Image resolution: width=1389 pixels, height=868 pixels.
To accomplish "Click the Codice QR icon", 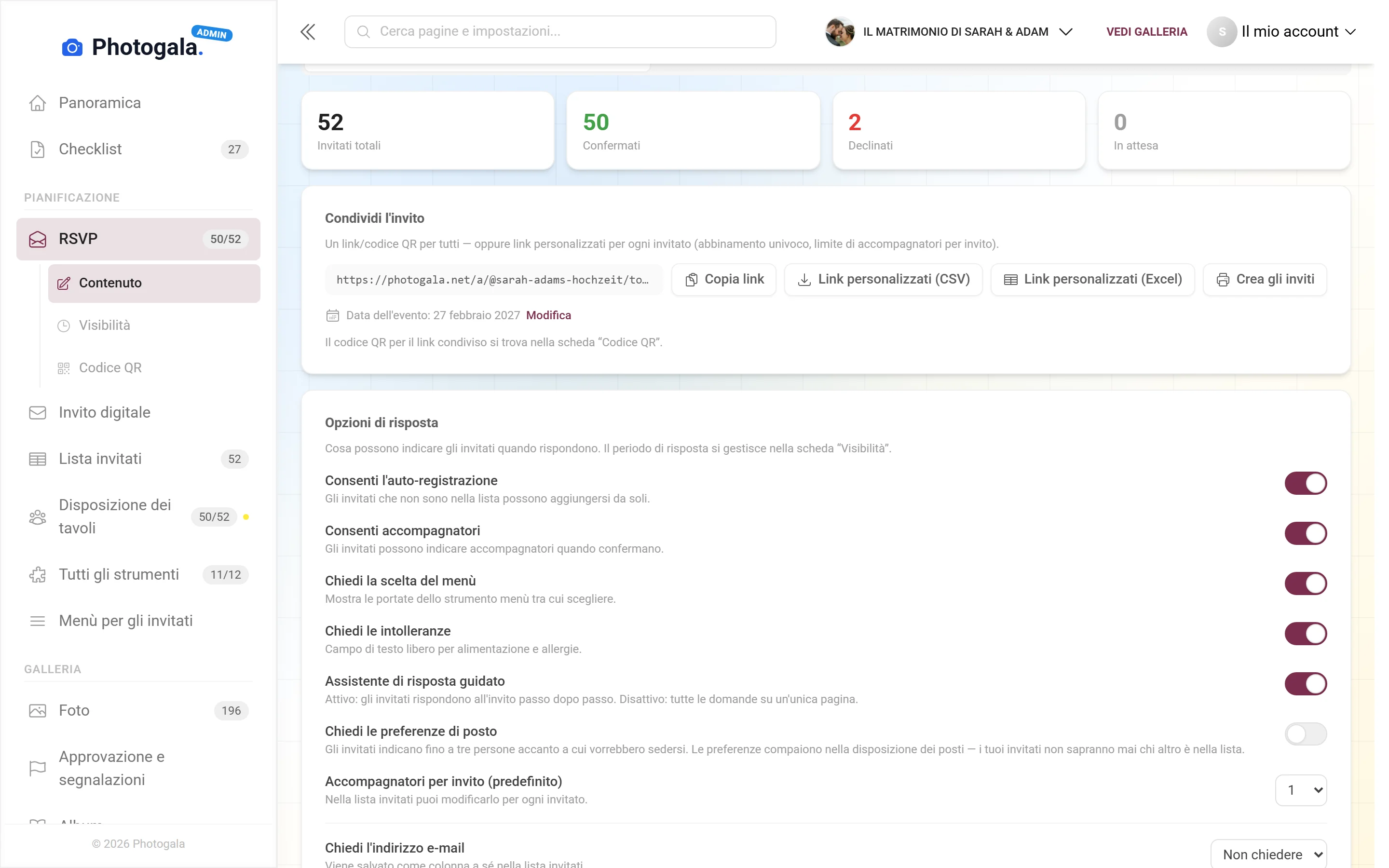I will (64, 368).
